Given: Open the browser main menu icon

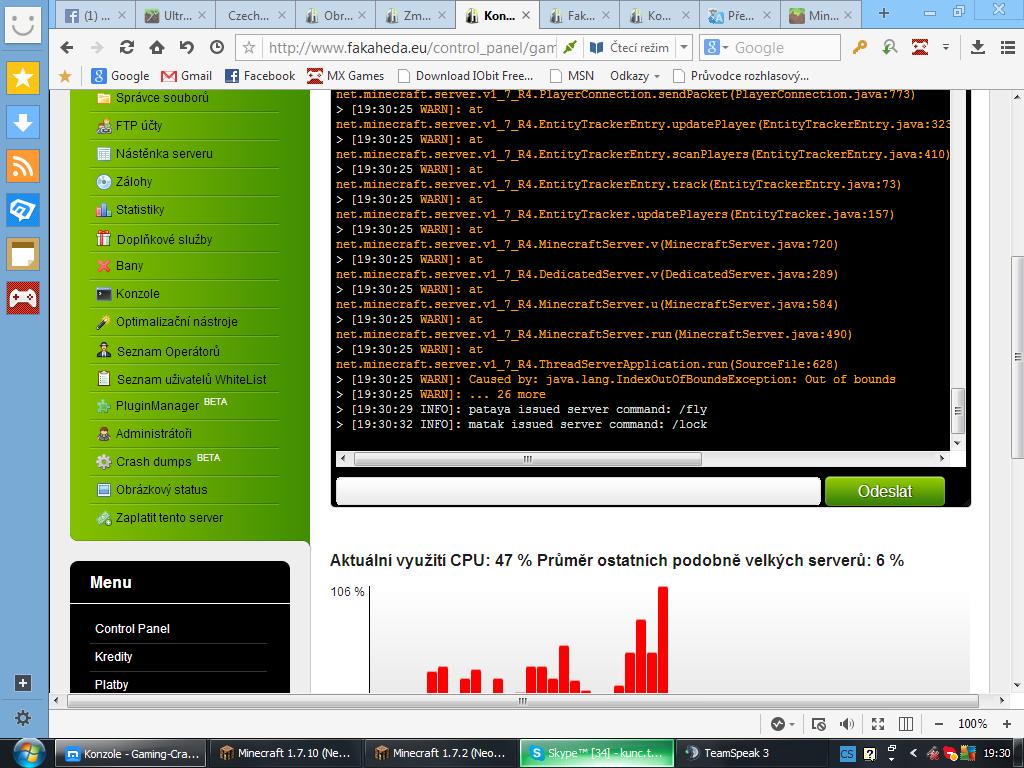Looking at the screenshot, I should 1008,47.
